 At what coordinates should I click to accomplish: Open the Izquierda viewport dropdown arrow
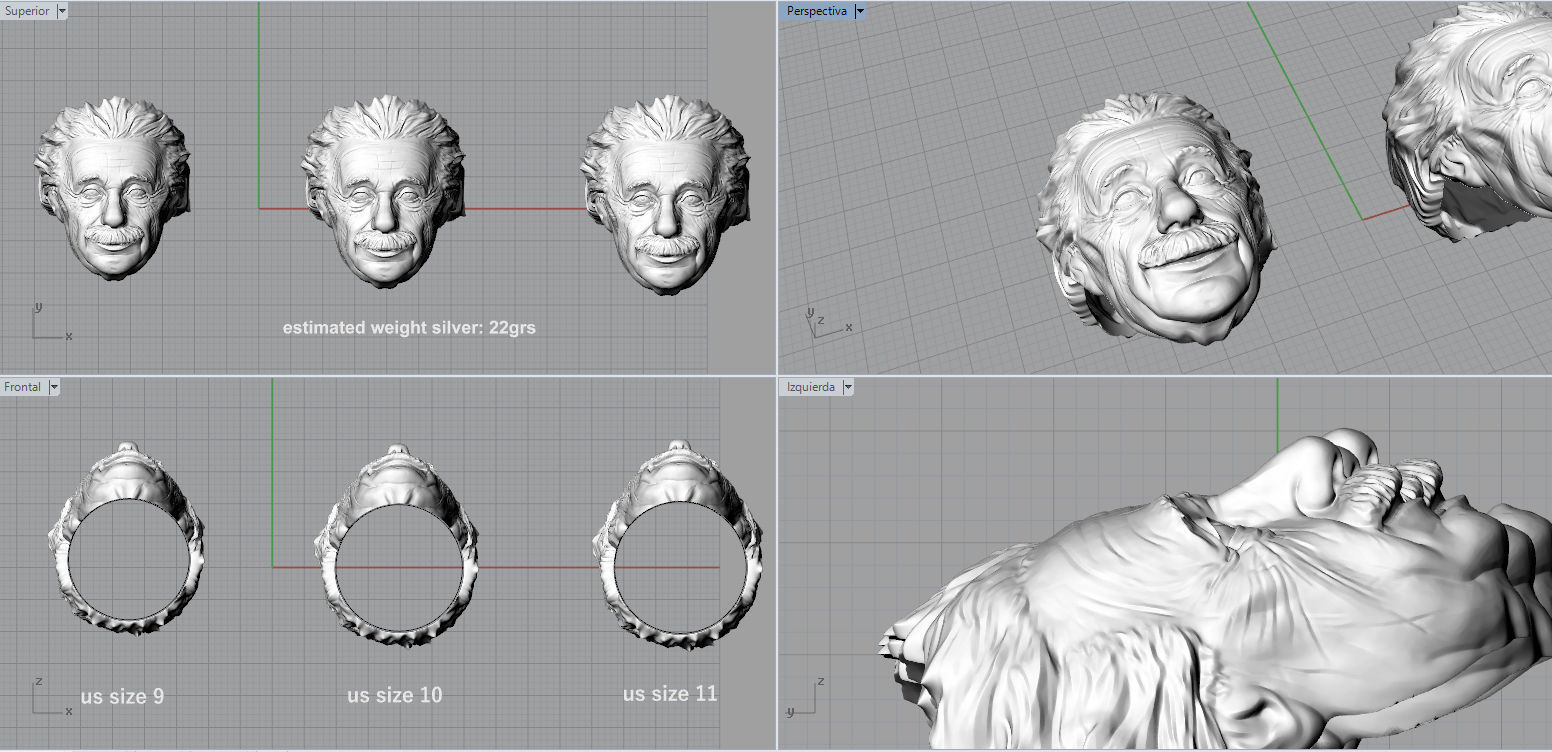pyautogui.click(x=847, y=387)
